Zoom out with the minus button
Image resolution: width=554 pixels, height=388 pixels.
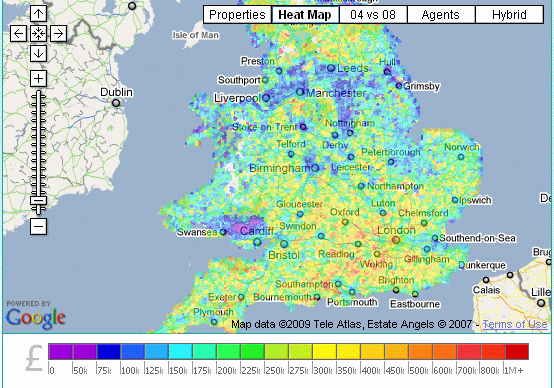tap(38, 226)
